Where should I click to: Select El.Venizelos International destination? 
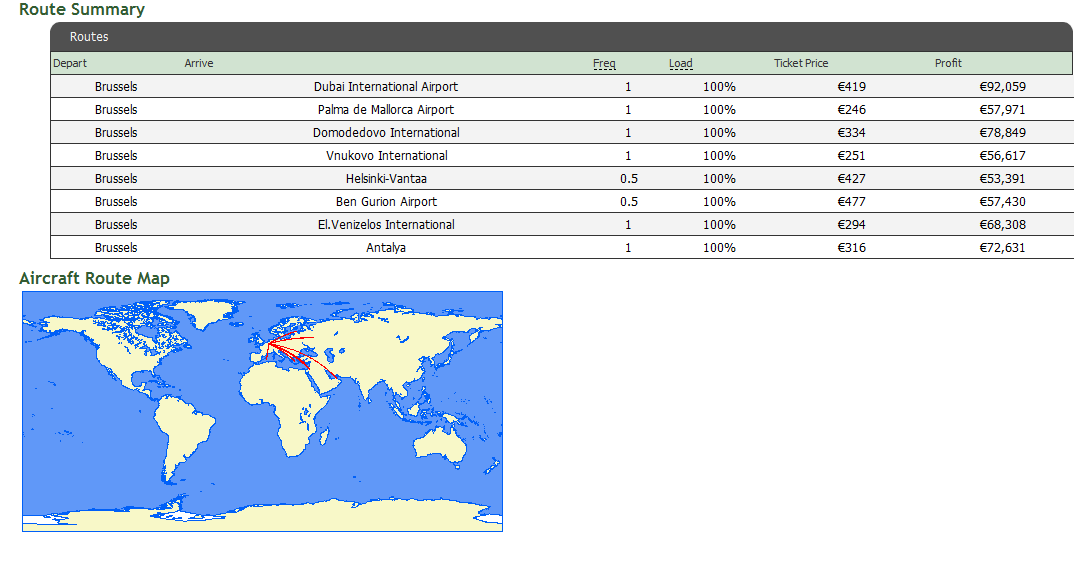point(386,225)
